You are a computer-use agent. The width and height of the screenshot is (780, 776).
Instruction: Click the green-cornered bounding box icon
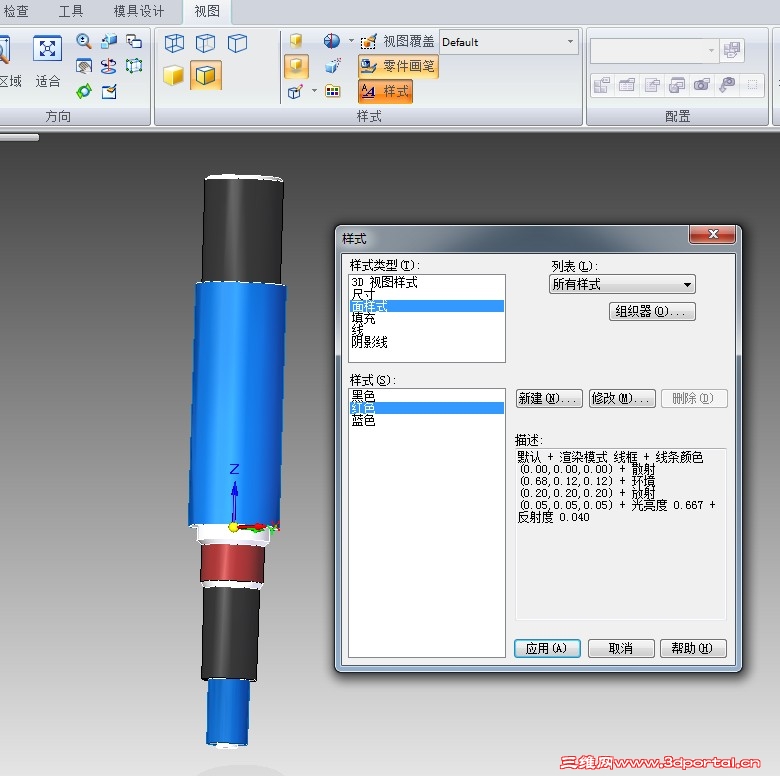[134, 66]
